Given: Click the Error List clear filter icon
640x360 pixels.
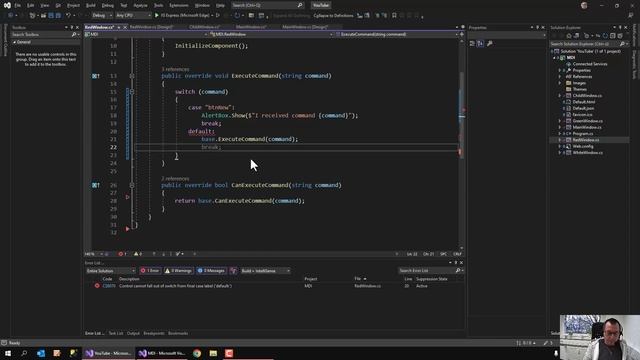Looking at the screenshot, I should pos(233,271).
